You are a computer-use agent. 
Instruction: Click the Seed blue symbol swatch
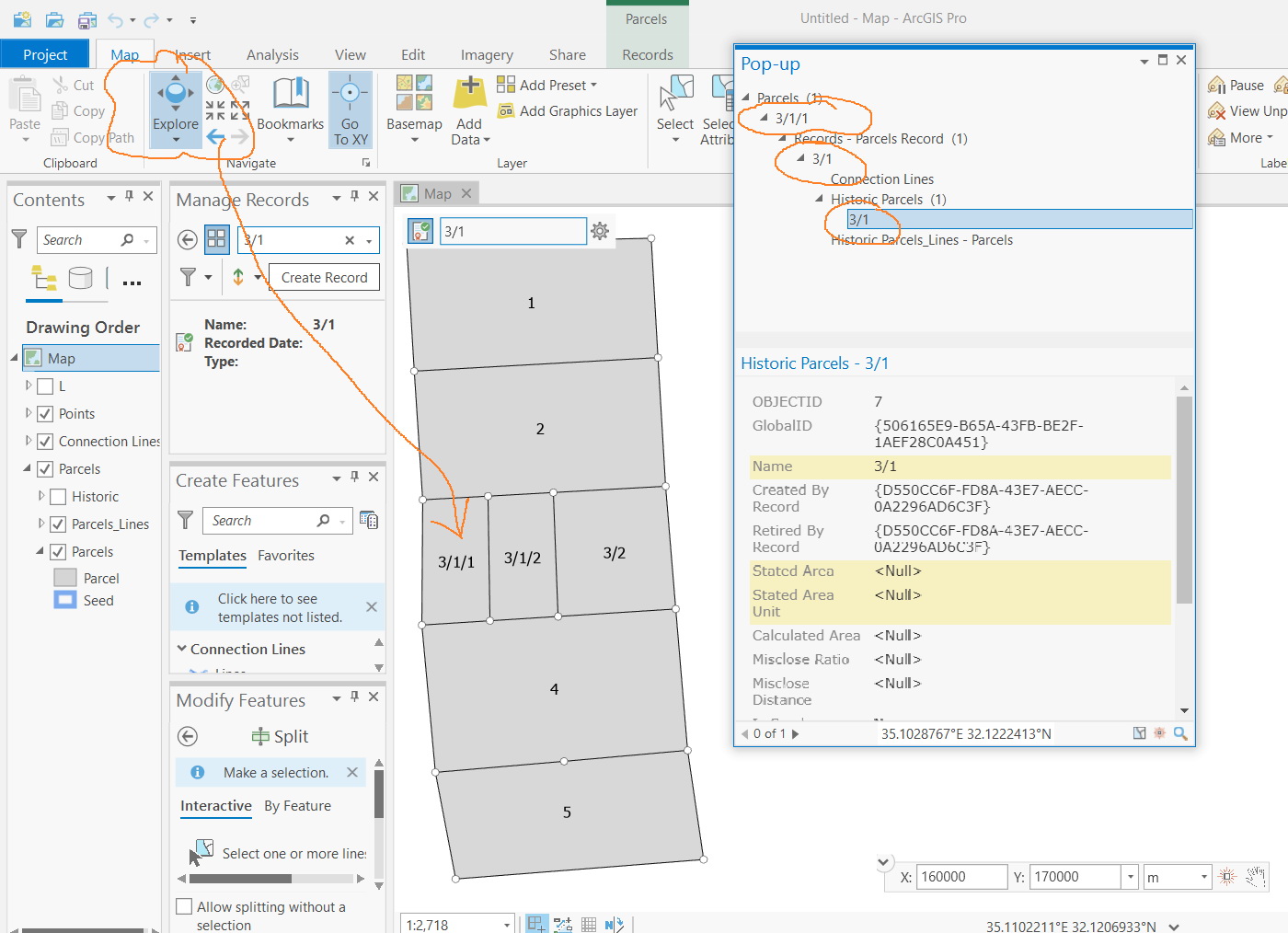(65, 600)
